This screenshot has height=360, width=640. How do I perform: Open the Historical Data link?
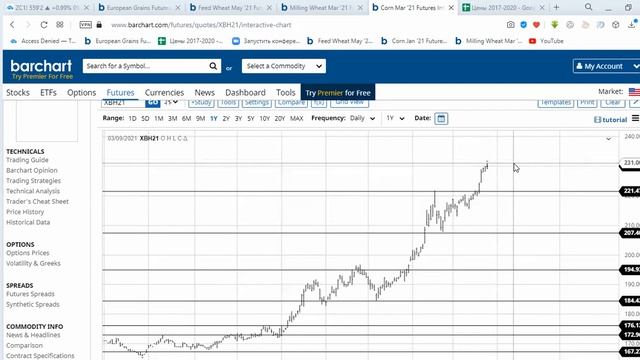(28, 222)
